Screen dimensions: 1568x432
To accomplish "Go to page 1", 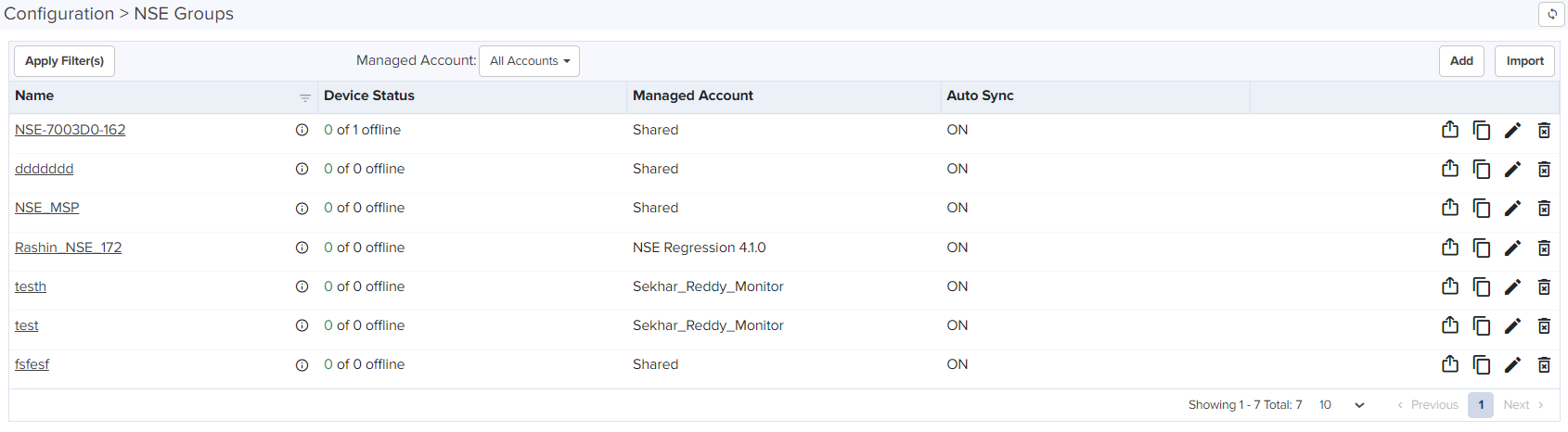I will pyautogui.click(x=1481, y=405).
